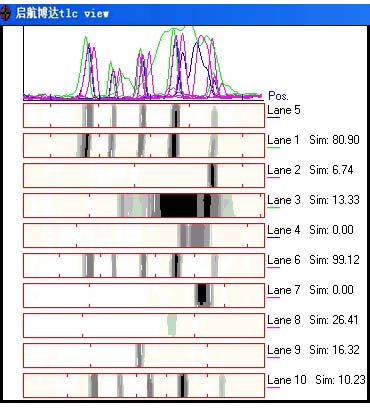Click the Sim: 26.41 value

tap(334, 320)
